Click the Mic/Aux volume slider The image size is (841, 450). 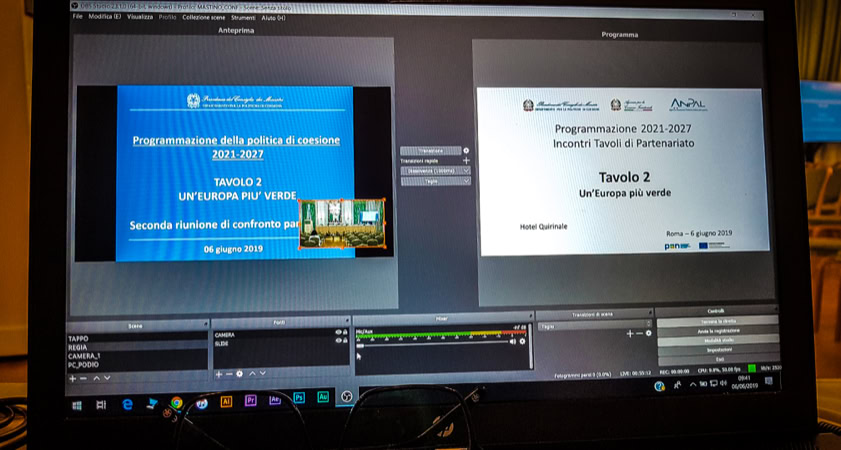(x=430, y=342)
